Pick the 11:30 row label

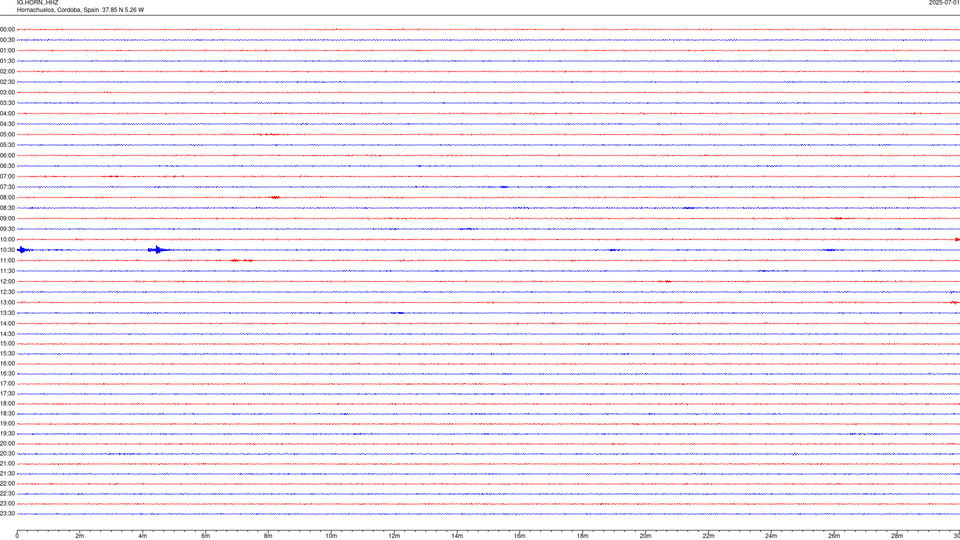pyautogui.click(x=7, y=271)
